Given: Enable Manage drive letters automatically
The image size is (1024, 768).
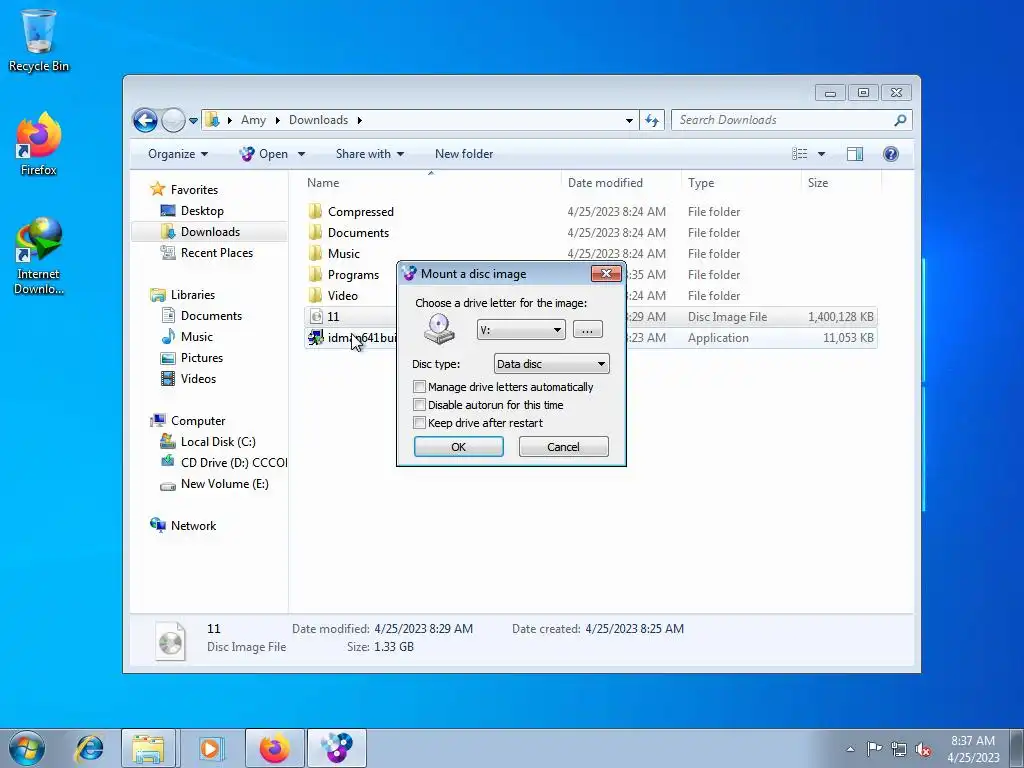Looking at the screenshot, I should [x=419, y=387].
